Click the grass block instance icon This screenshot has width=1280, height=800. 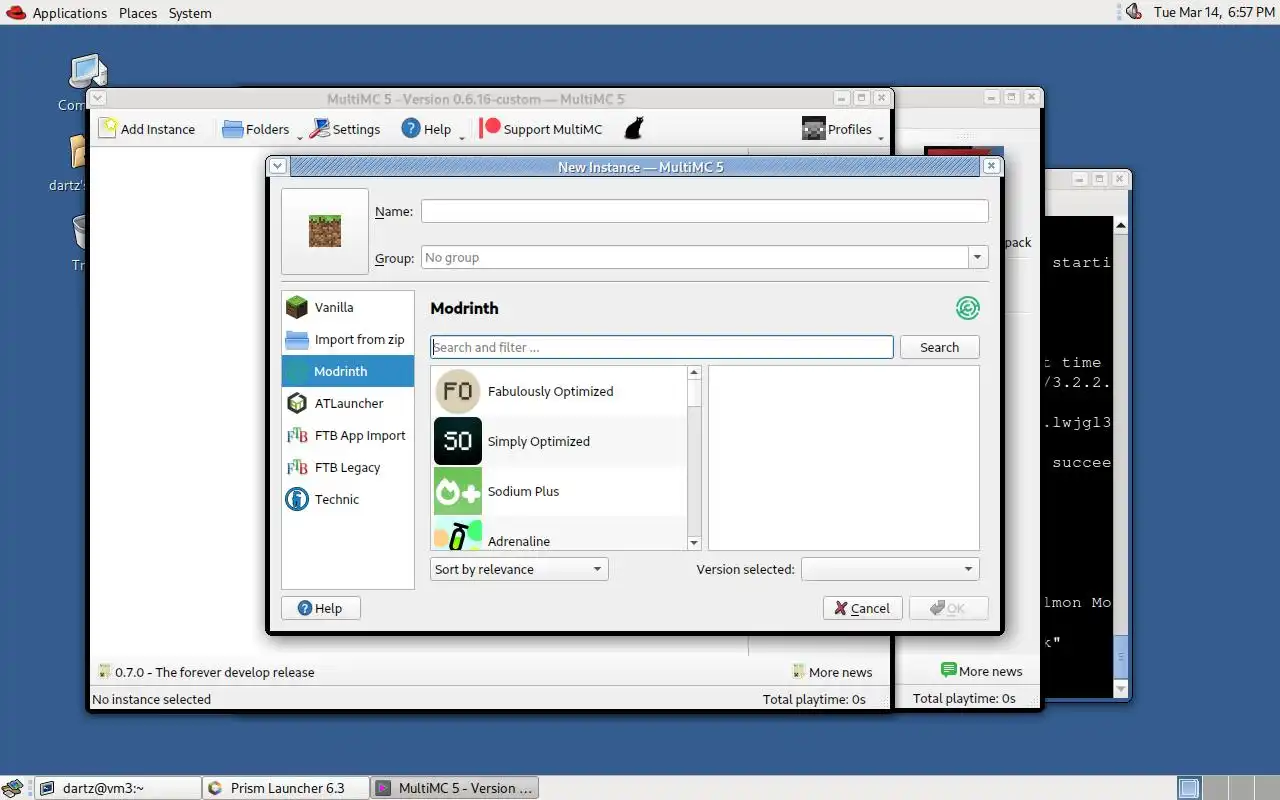[325, 231]
